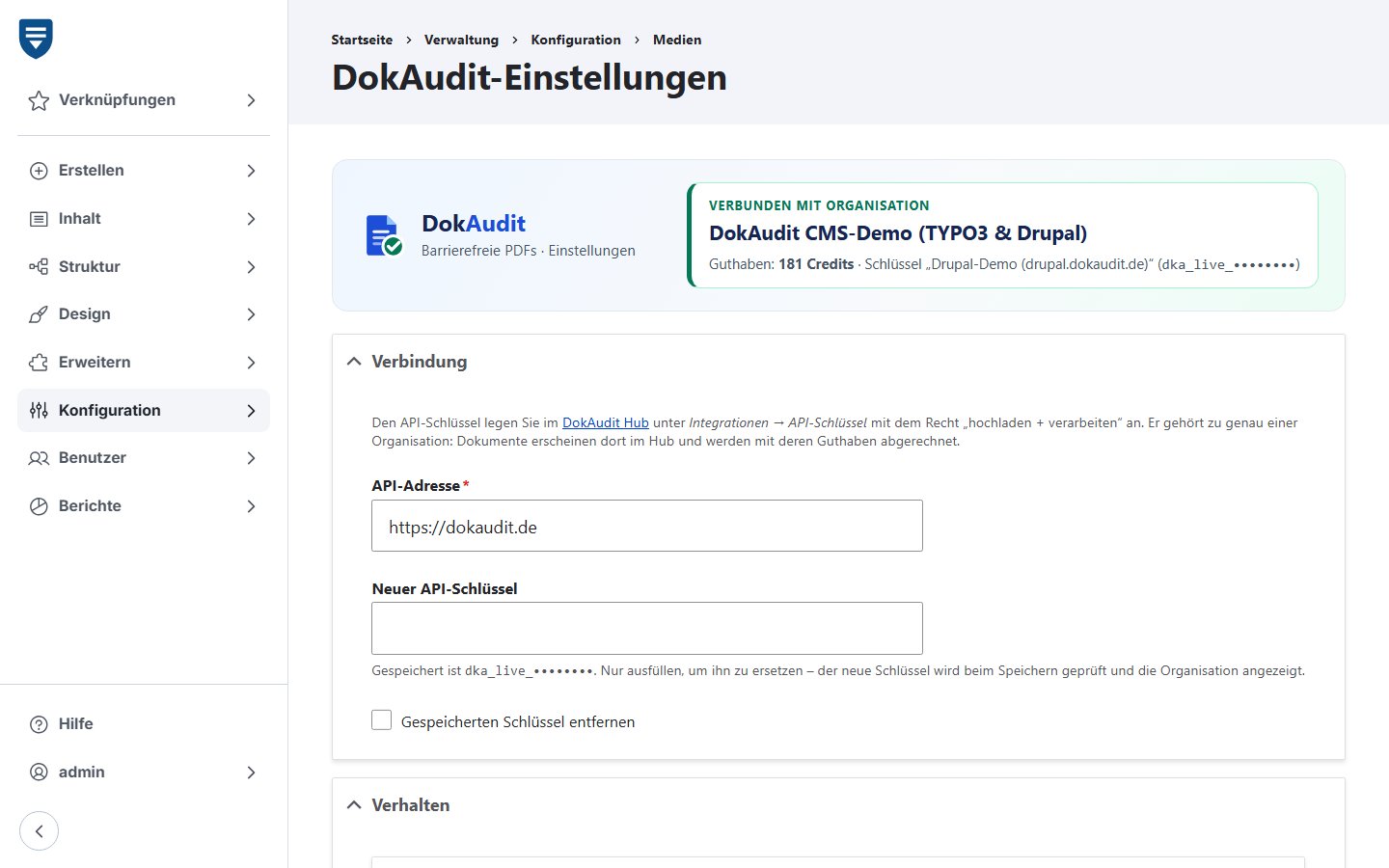The image size is (1389, 868).
Task: Open the Inhalt menu item
Action: pyautogui.click(x=144, y=219)
